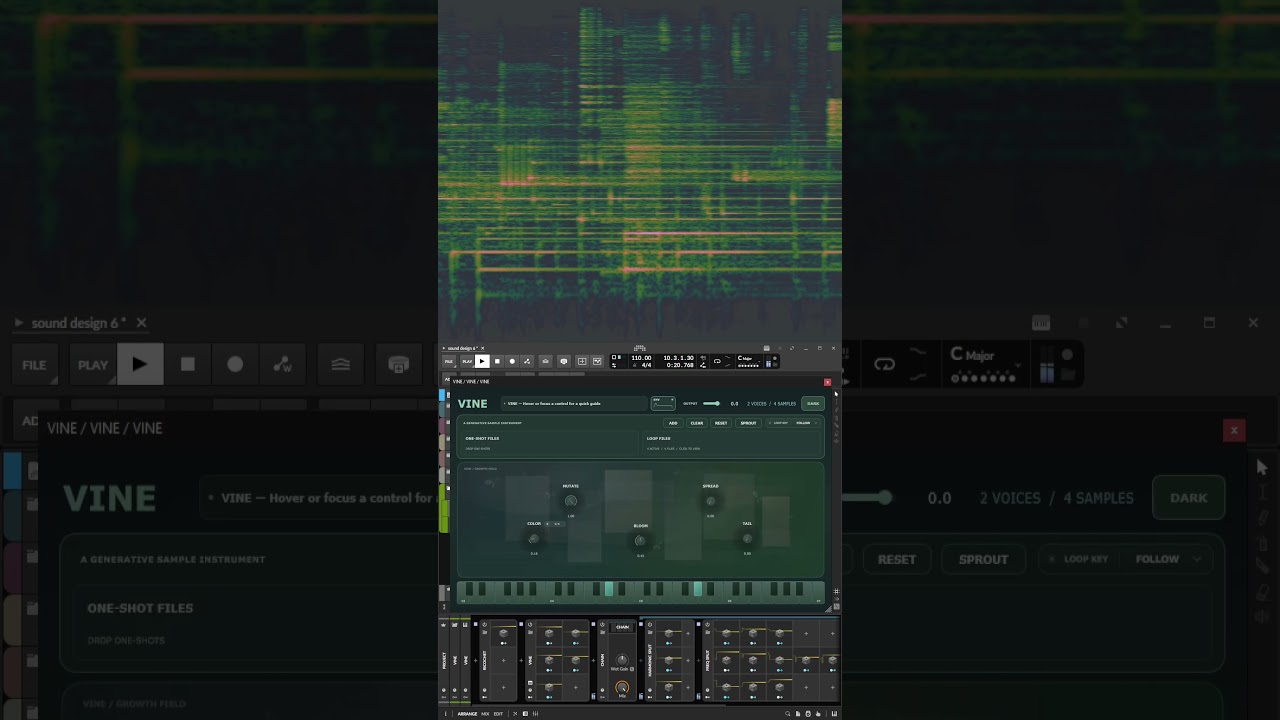This screenshot has width=1280, height=720.
Task: Open the CHAIN button in Chain device
Action: (622, 627)
